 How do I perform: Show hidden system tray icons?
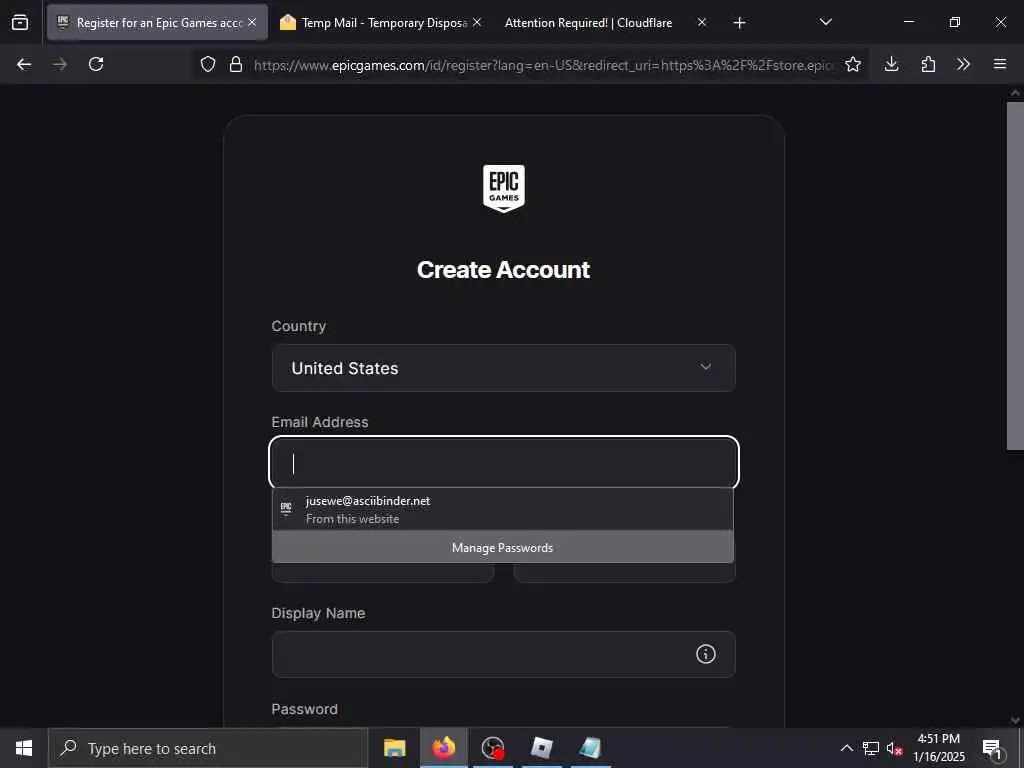coord(846,748)
